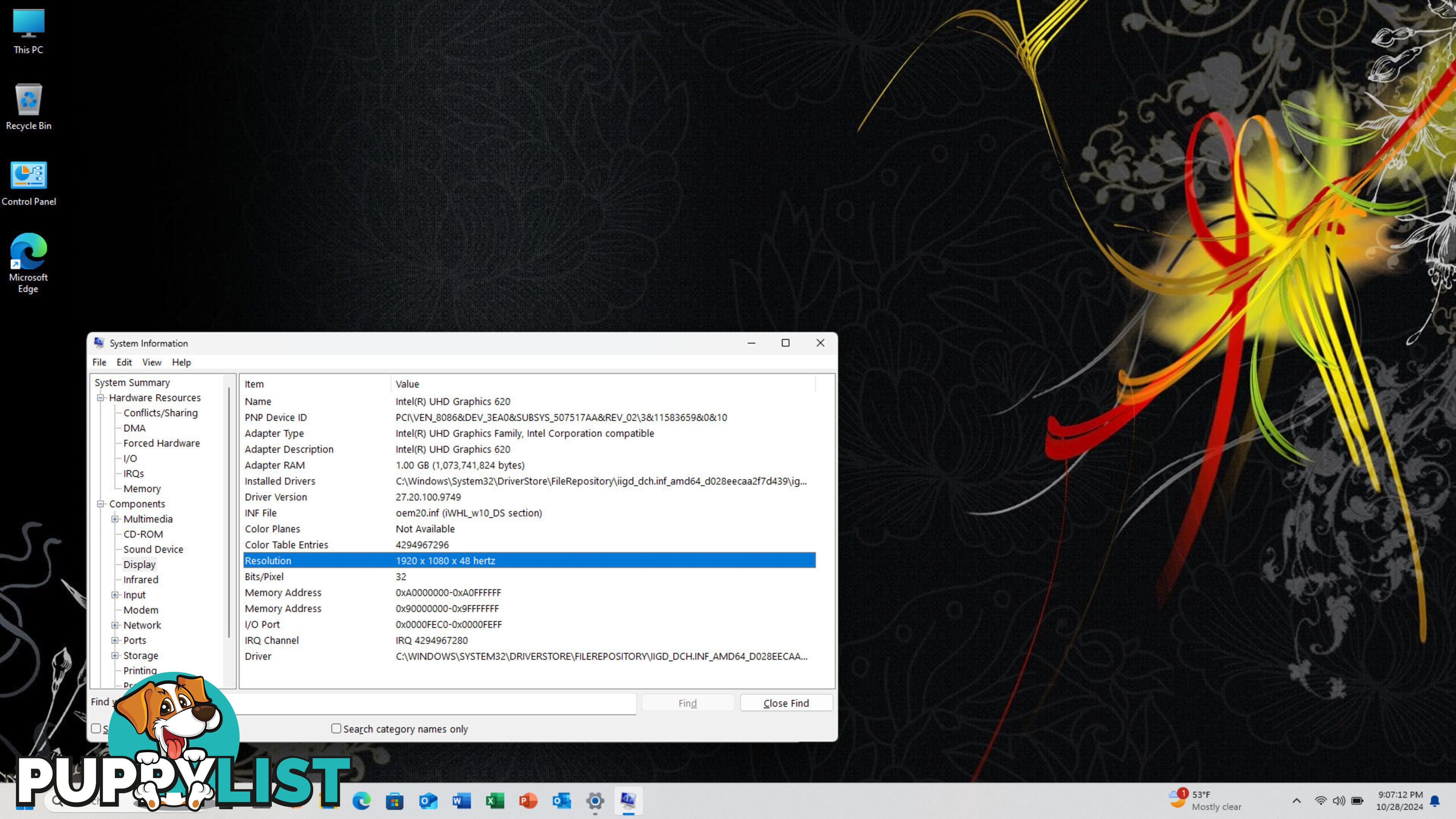Click the Display category in Components
The image size is (1456, 819).
point(139,564)
